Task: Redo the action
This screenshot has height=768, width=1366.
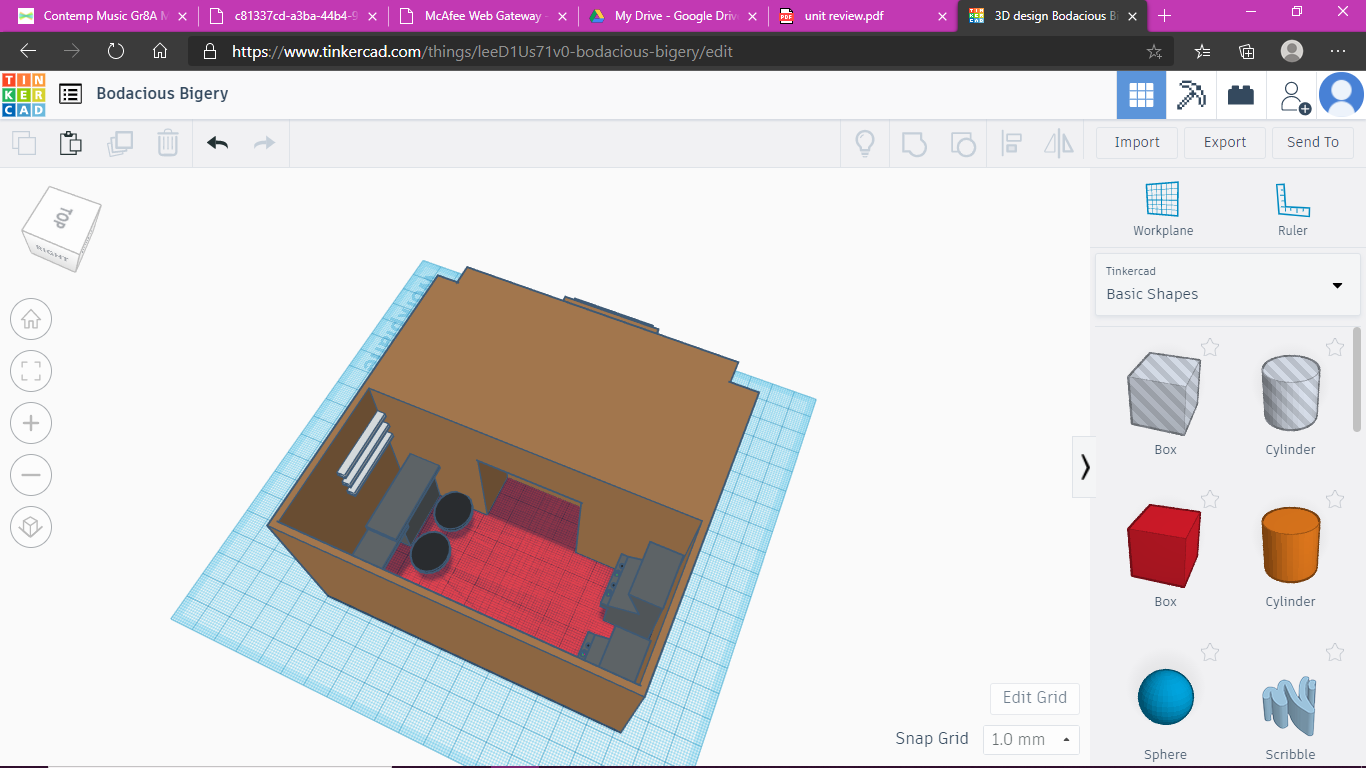Action: [x=264, y=143]
